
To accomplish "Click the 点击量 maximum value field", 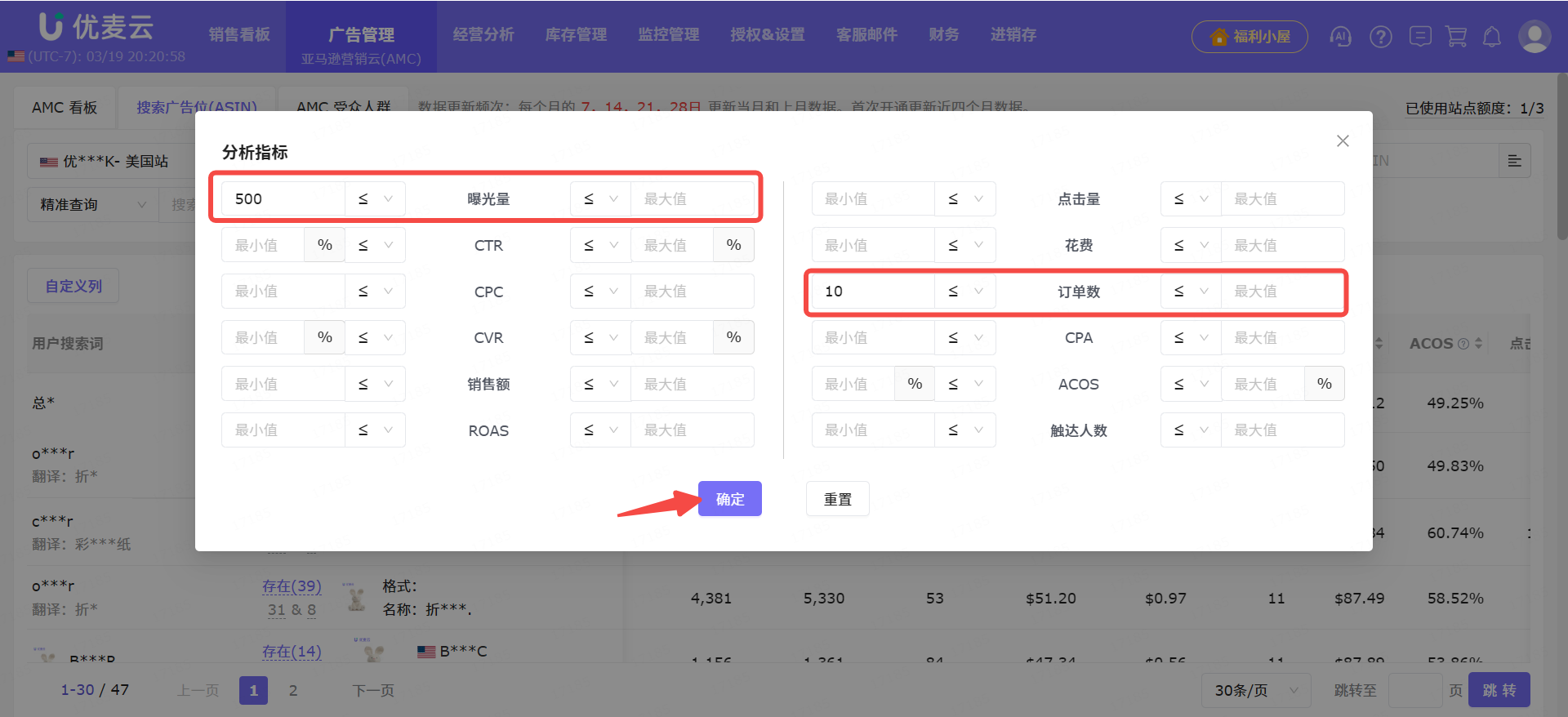I will click(1282, 198).
